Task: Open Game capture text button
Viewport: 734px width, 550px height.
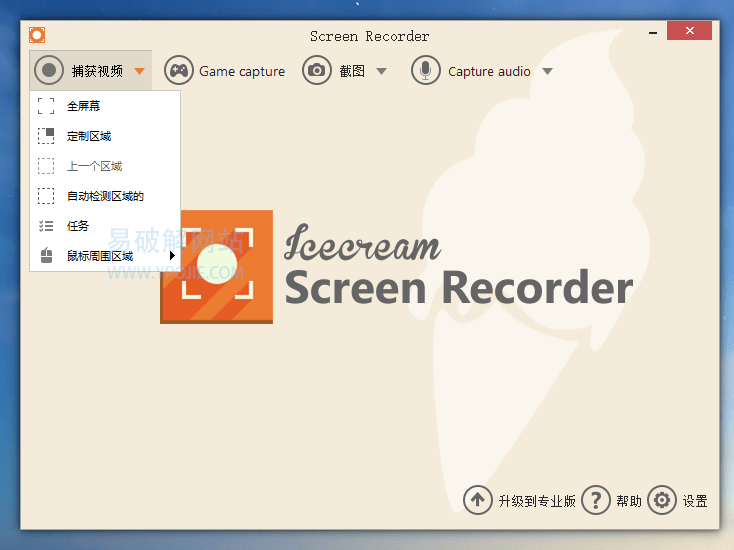Action: tap(242, 71)
